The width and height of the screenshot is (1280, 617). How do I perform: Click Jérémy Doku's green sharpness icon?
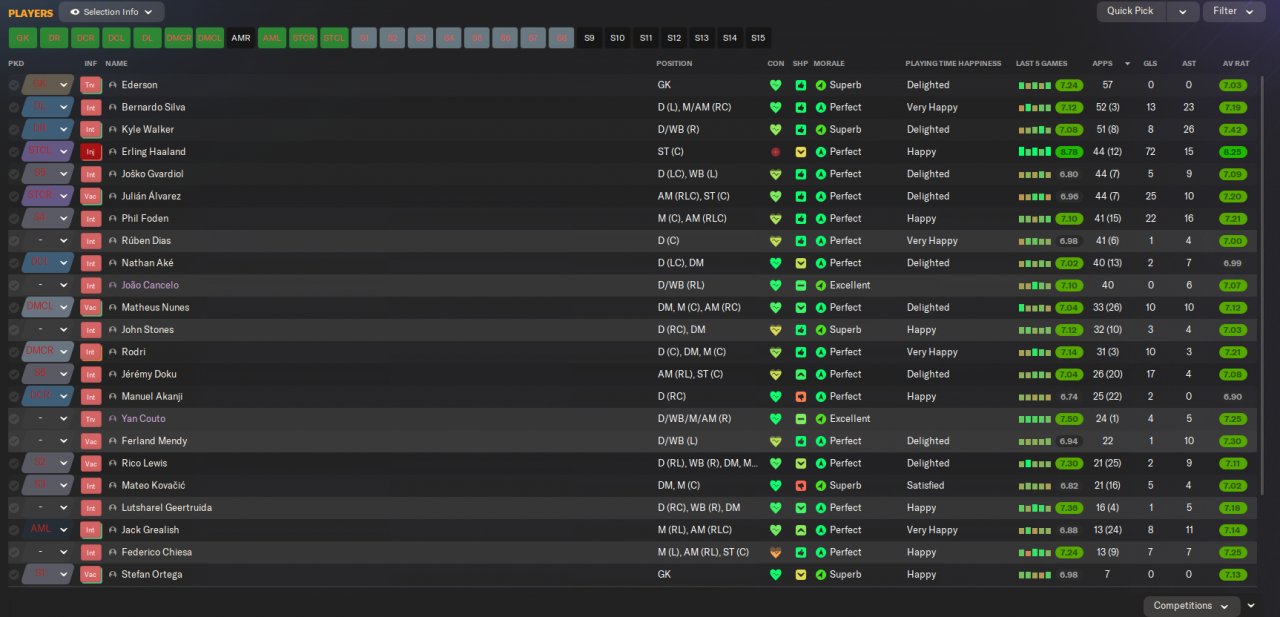pos(800,374)
